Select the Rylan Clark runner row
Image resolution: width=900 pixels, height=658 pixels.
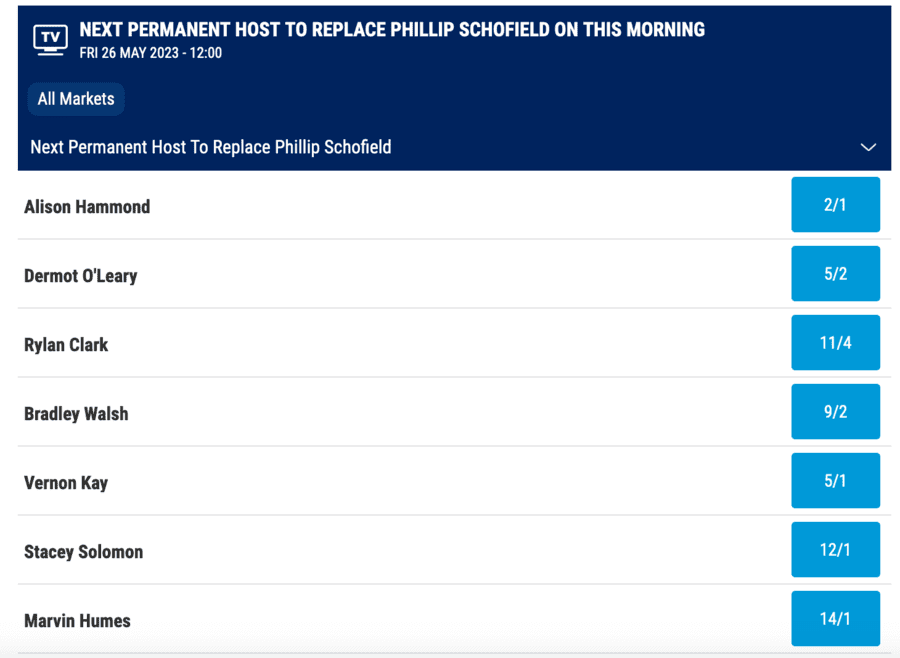(66, 343)
